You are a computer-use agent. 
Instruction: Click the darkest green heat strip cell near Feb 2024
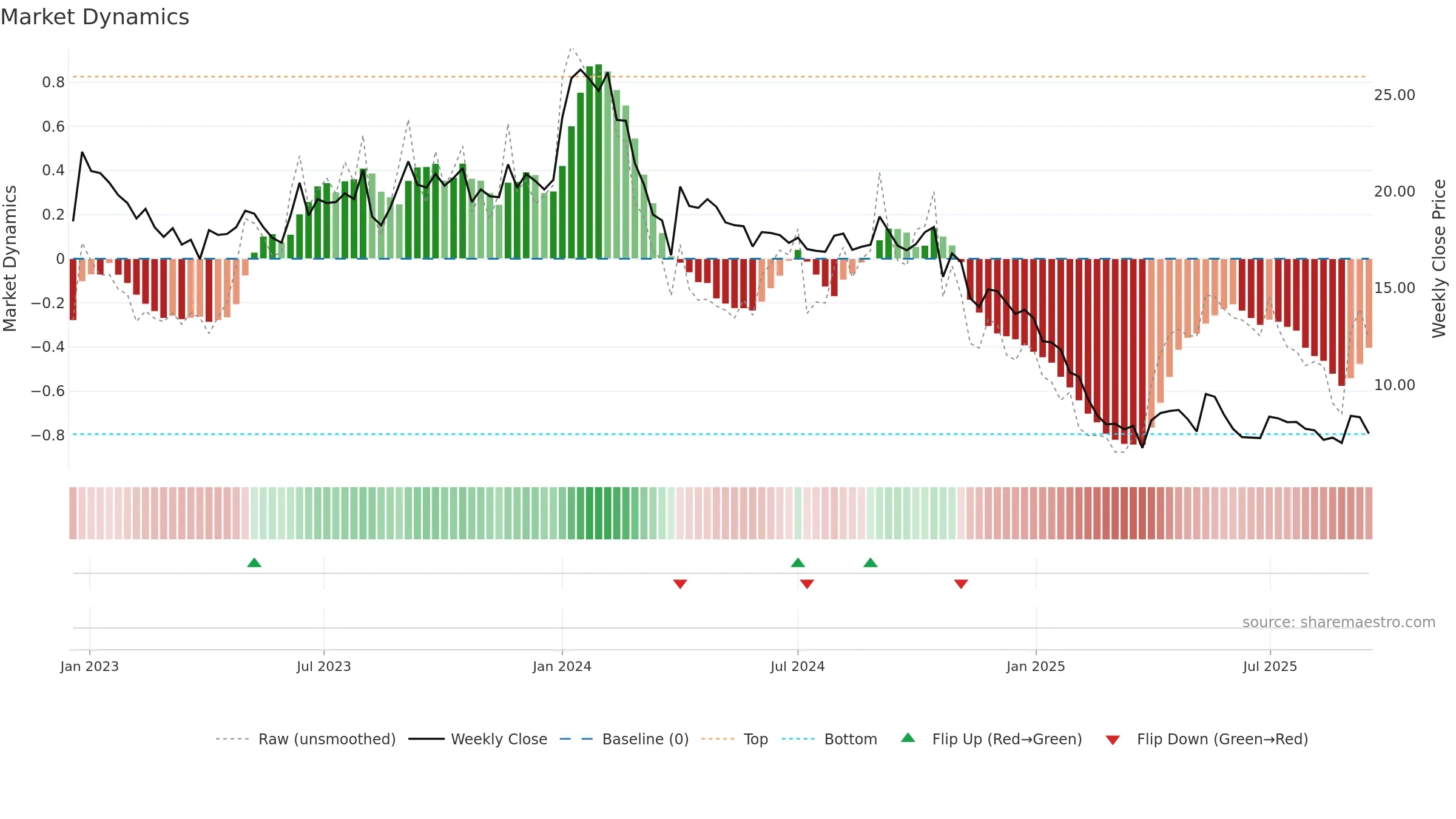(599, 513)
